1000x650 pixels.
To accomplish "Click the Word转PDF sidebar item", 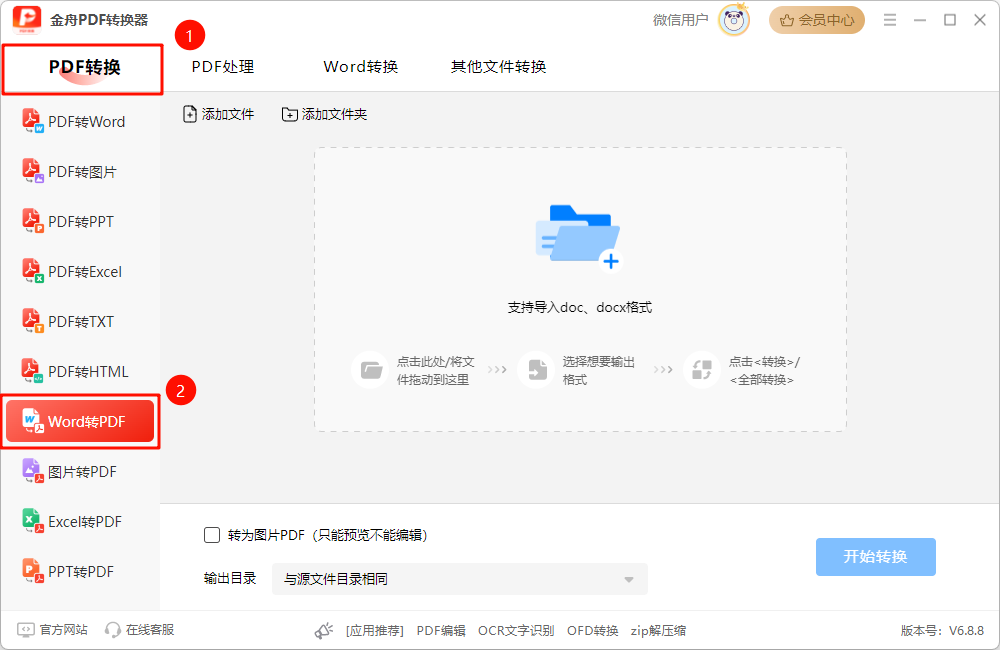I will coord(80,422).
